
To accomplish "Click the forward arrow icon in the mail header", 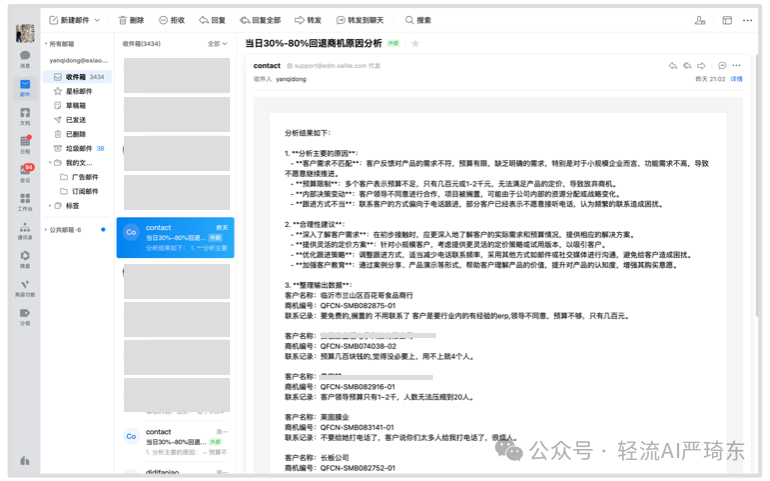I will coord(701,66).
